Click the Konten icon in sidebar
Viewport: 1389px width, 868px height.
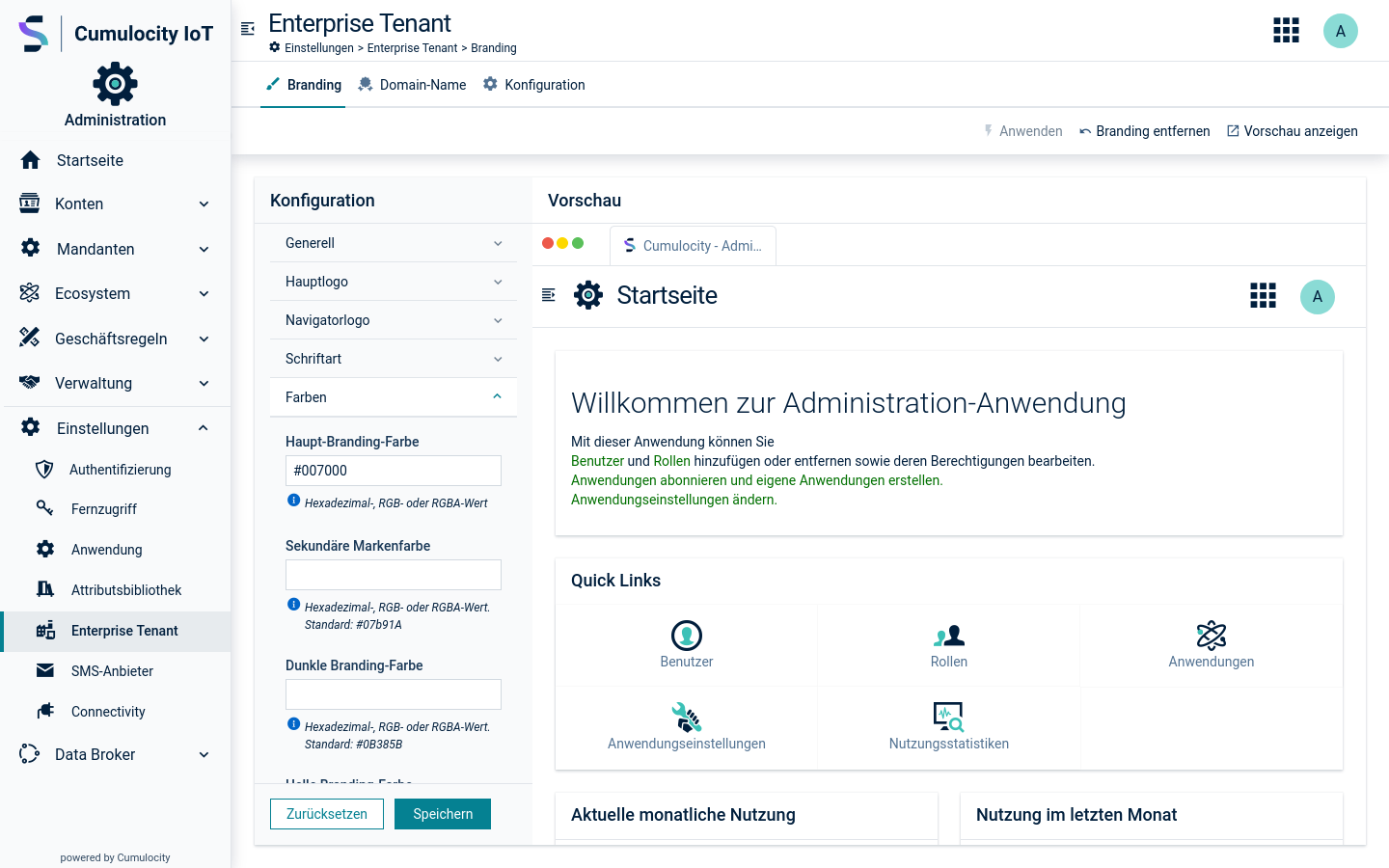point(30,203)
